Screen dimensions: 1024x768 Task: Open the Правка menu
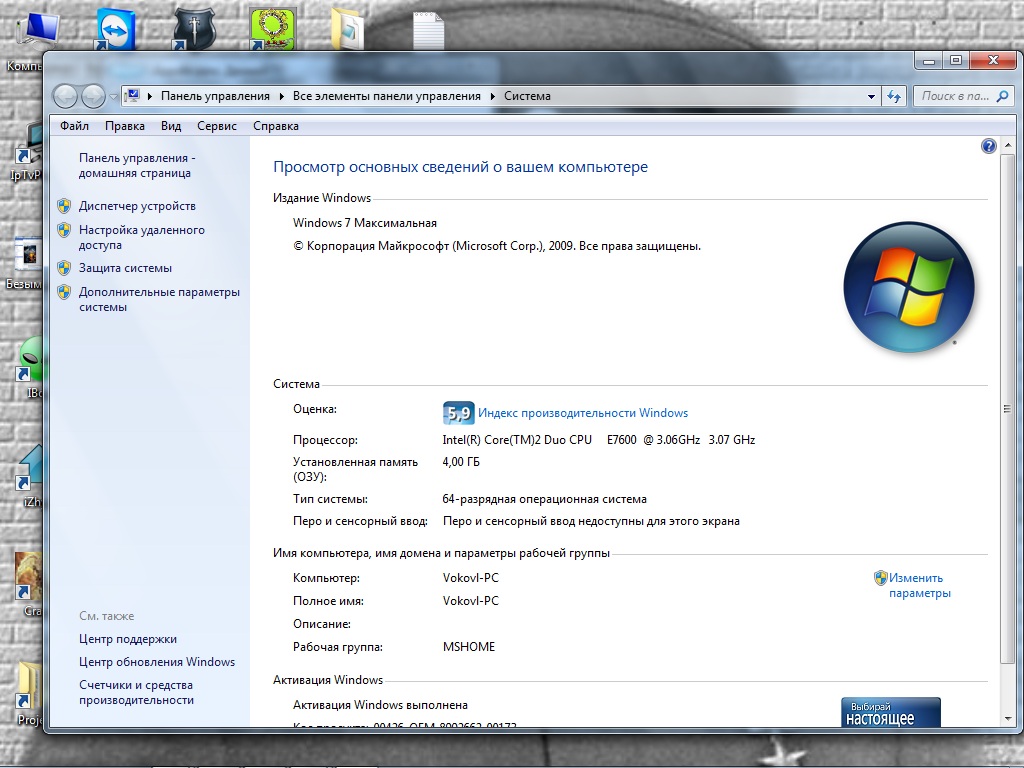[125, 126]
